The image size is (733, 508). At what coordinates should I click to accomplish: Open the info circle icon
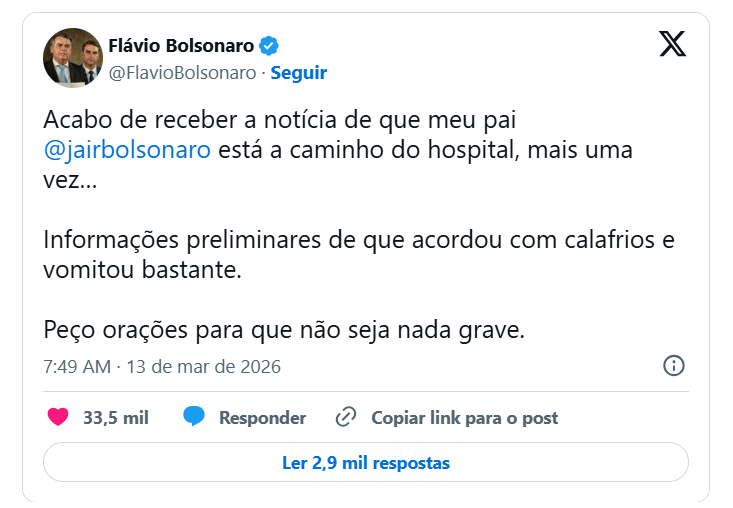click(674, 366)
